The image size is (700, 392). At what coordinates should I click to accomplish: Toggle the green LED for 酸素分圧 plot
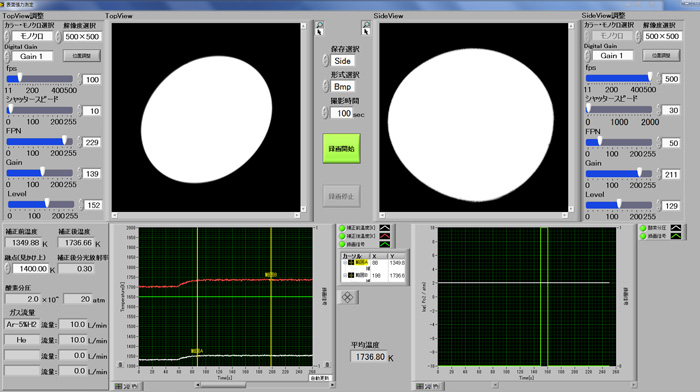643,228
